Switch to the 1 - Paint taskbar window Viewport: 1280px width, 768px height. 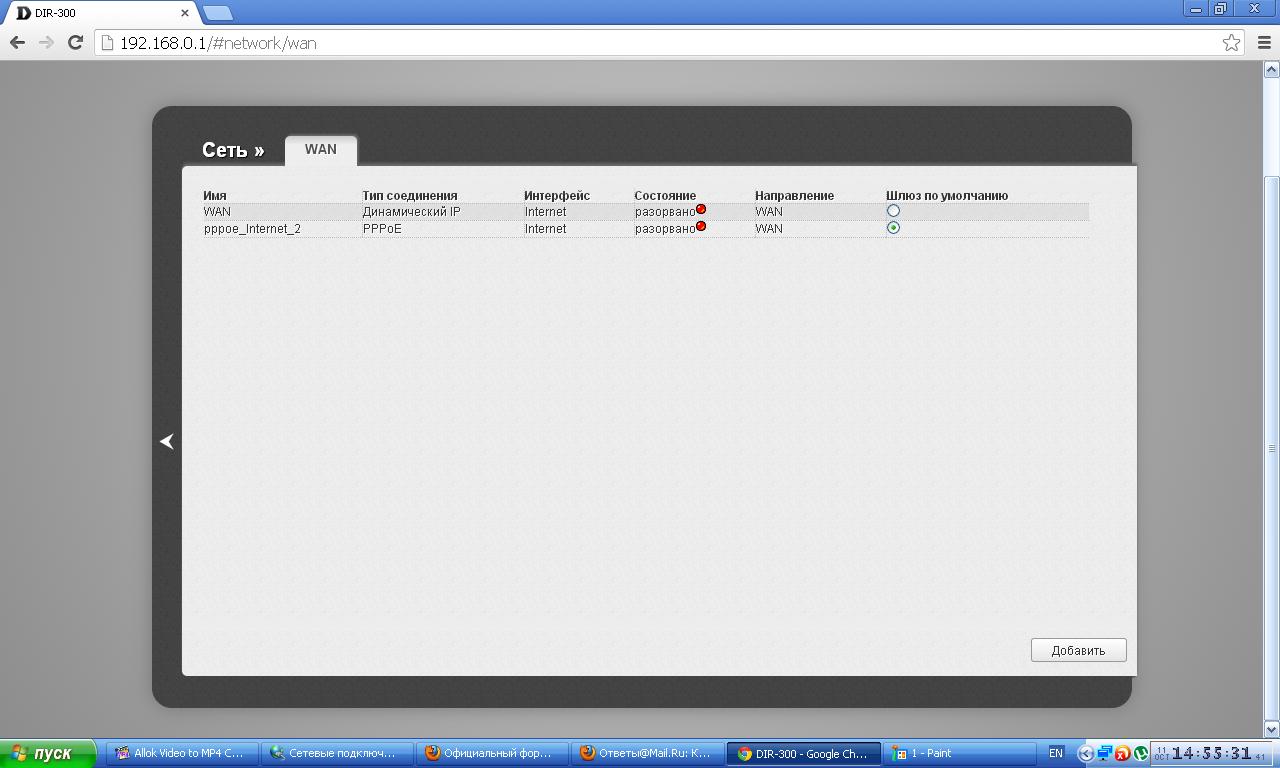[959, 754]
